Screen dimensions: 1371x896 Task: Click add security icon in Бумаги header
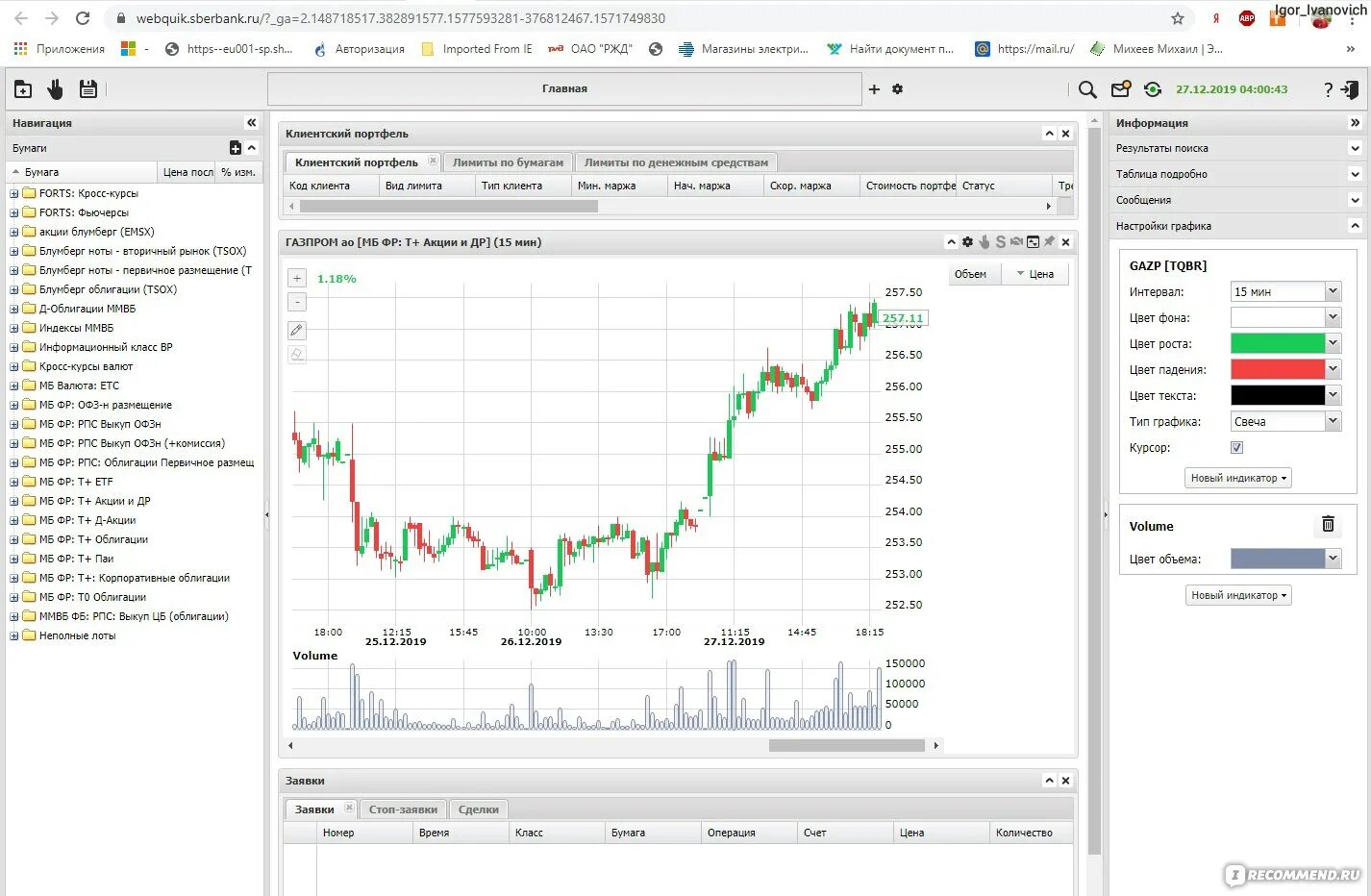coord(236,148)
